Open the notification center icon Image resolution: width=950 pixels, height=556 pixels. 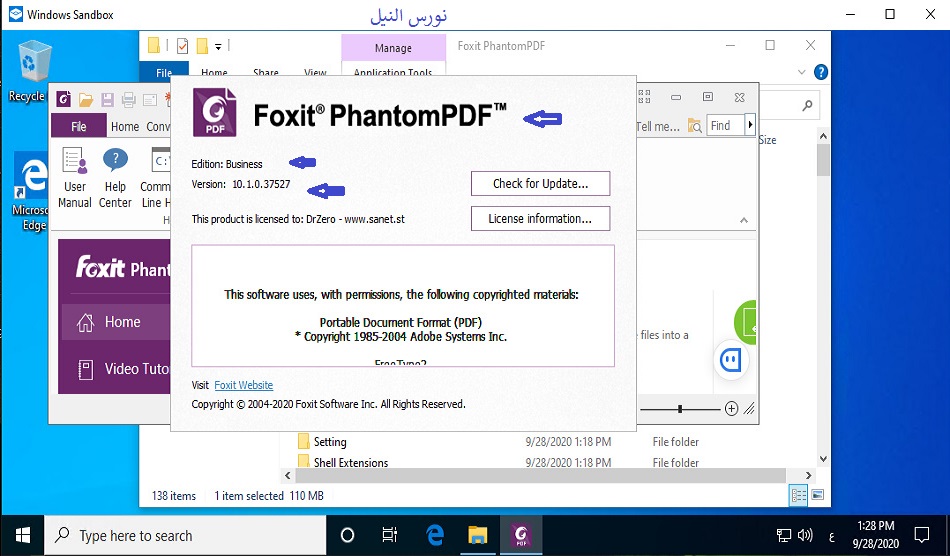(x=922, y=535)
